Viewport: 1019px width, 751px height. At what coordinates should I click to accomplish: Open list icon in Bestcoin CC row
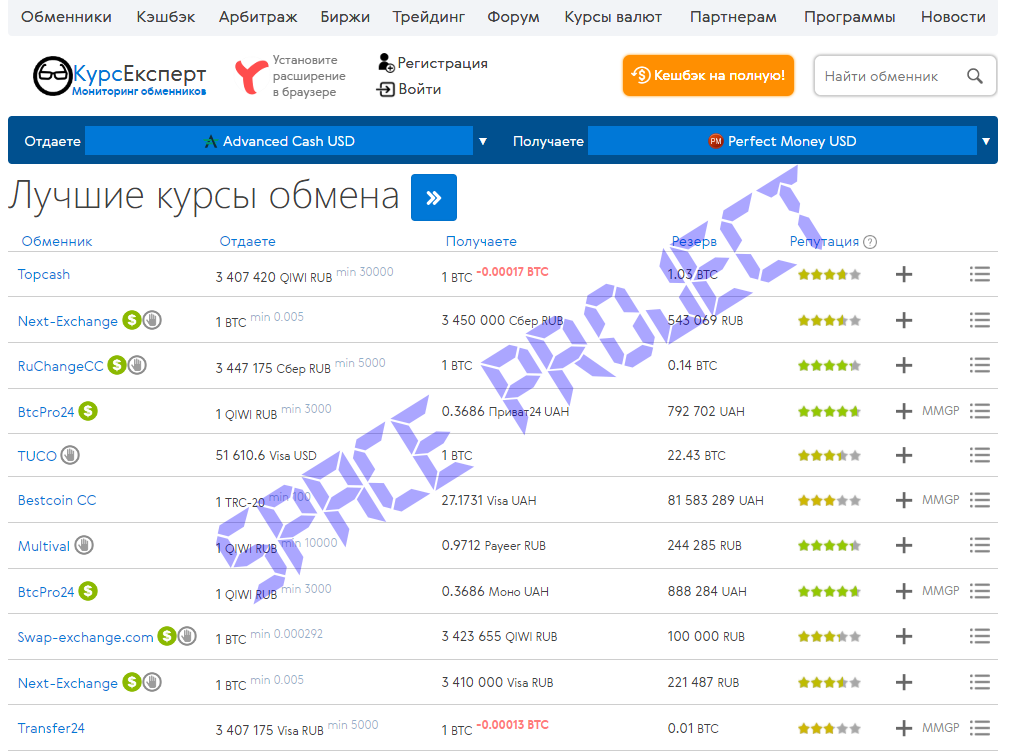click(x=979, y=500)
